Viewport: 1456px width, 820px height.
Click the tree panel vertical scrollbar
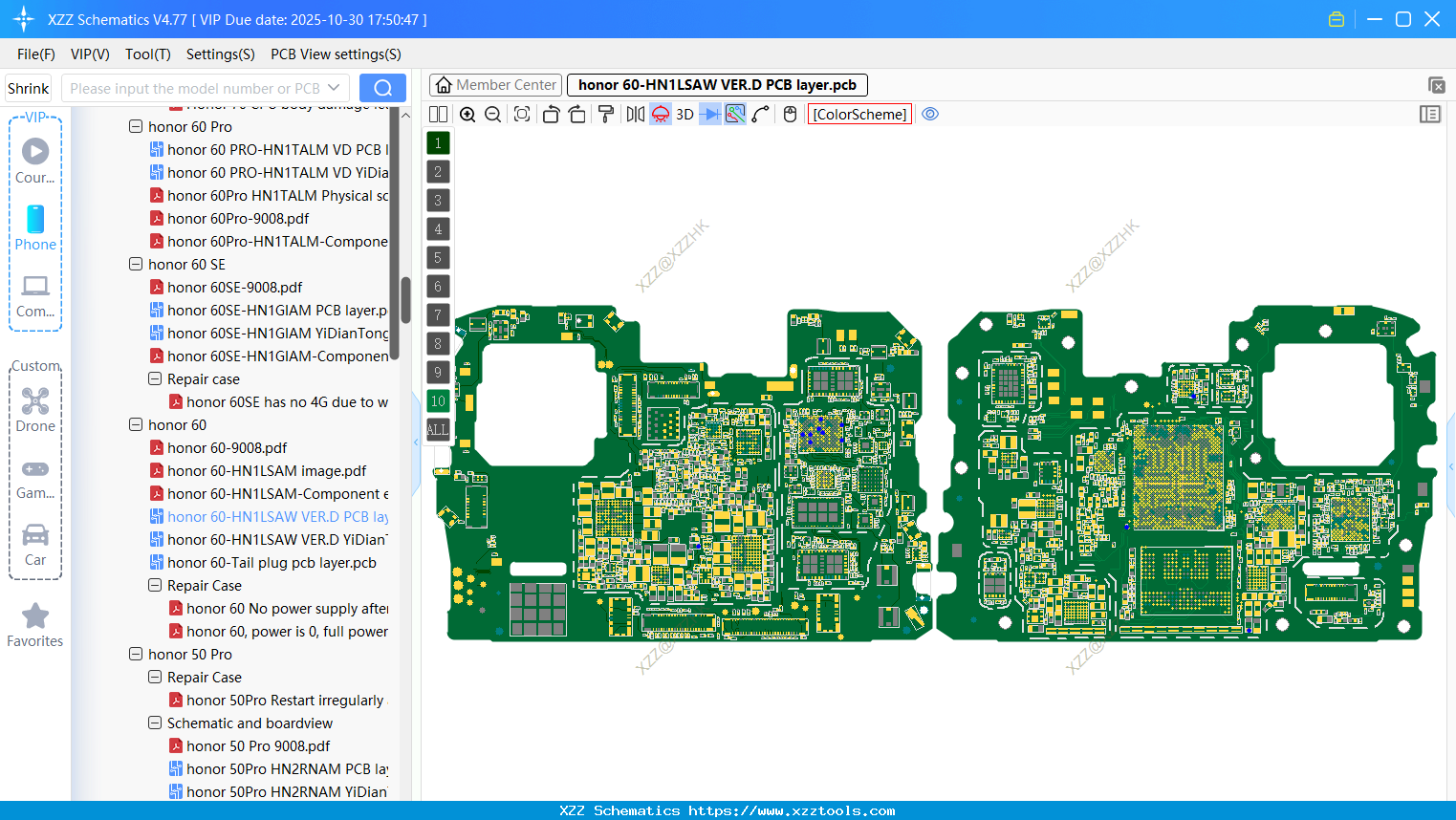pos(405,300)
